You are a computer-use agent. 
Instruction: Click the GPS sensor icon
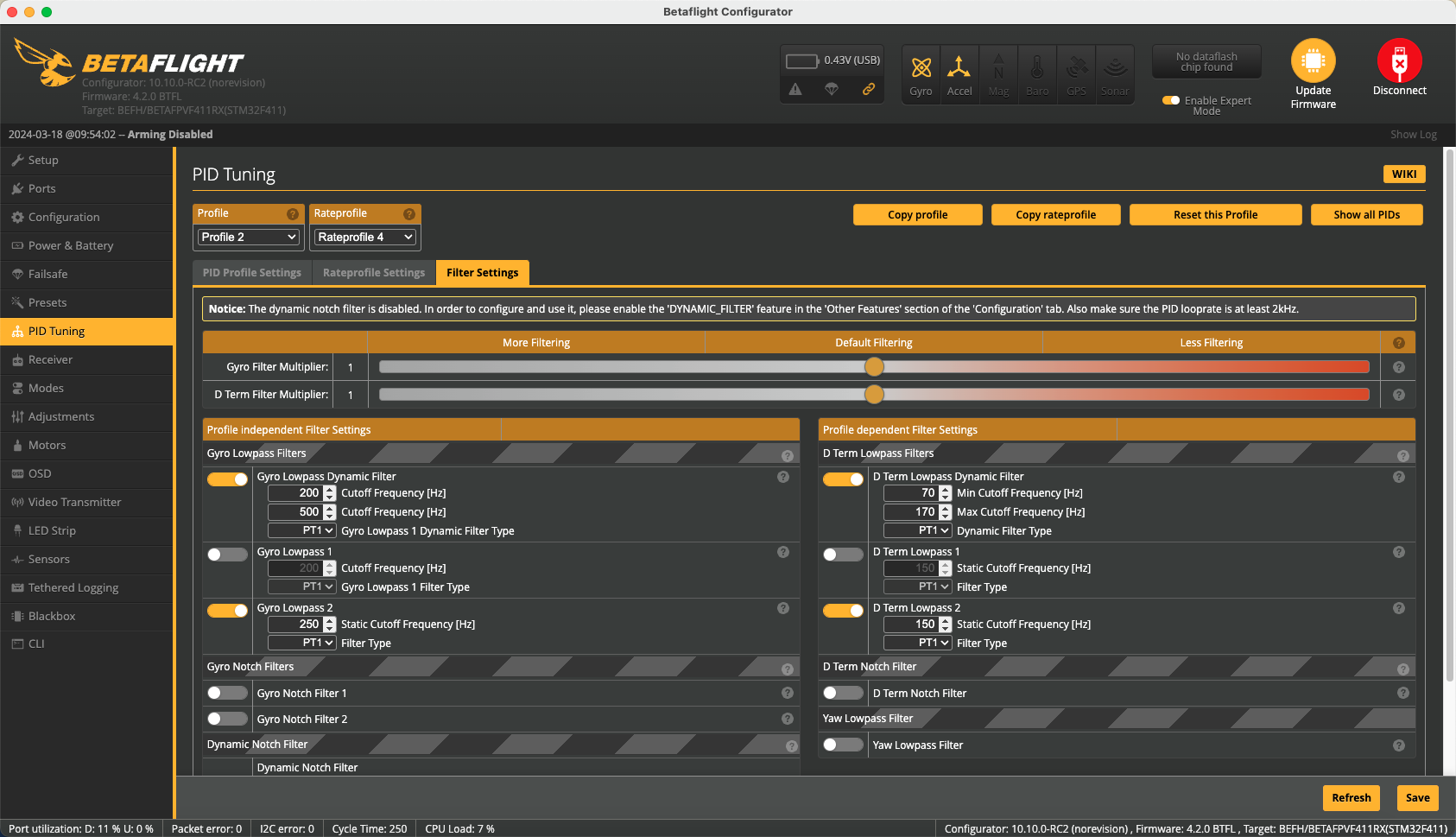[x=1076, y=67]
